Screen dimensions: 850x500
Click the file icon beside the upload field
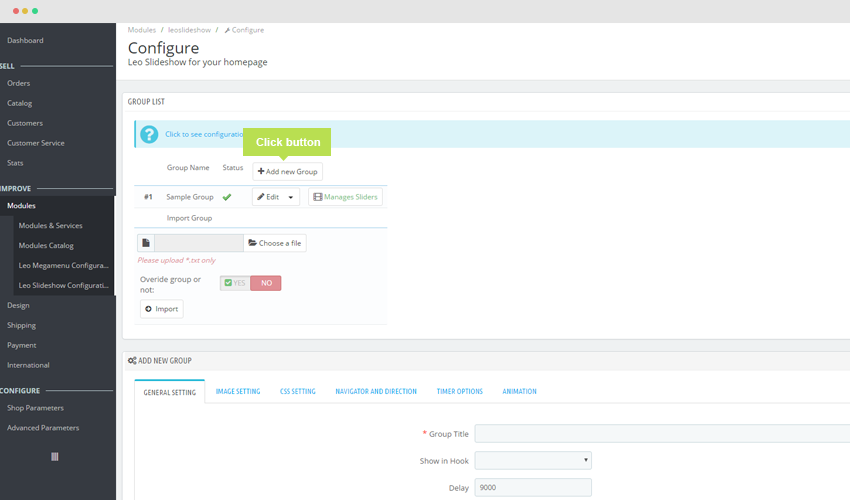click(x=146, y=243)
